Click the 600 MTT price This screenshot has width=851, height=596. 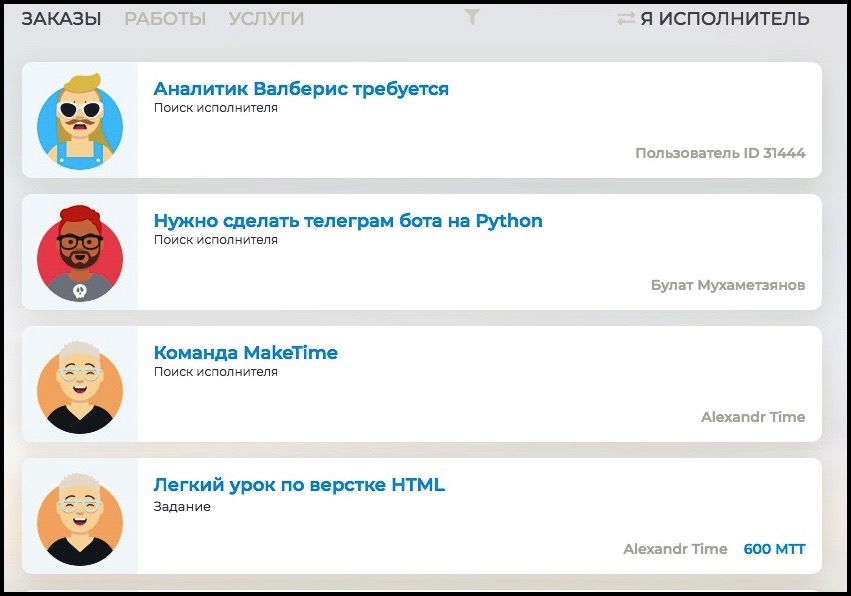coord(774,549)
